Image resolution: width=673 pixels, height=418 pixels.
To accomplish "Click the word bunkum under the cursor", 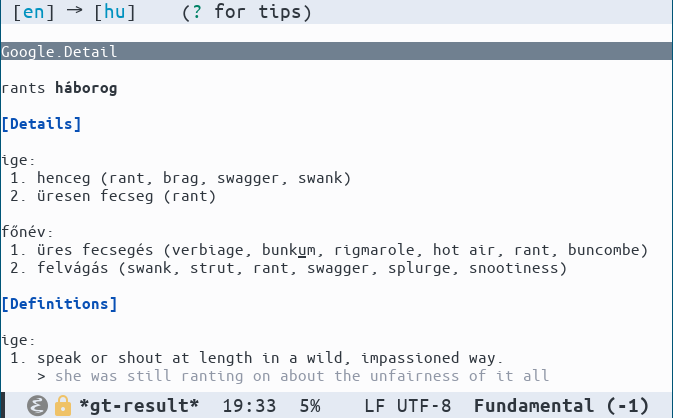I will (x=288, y=250).
